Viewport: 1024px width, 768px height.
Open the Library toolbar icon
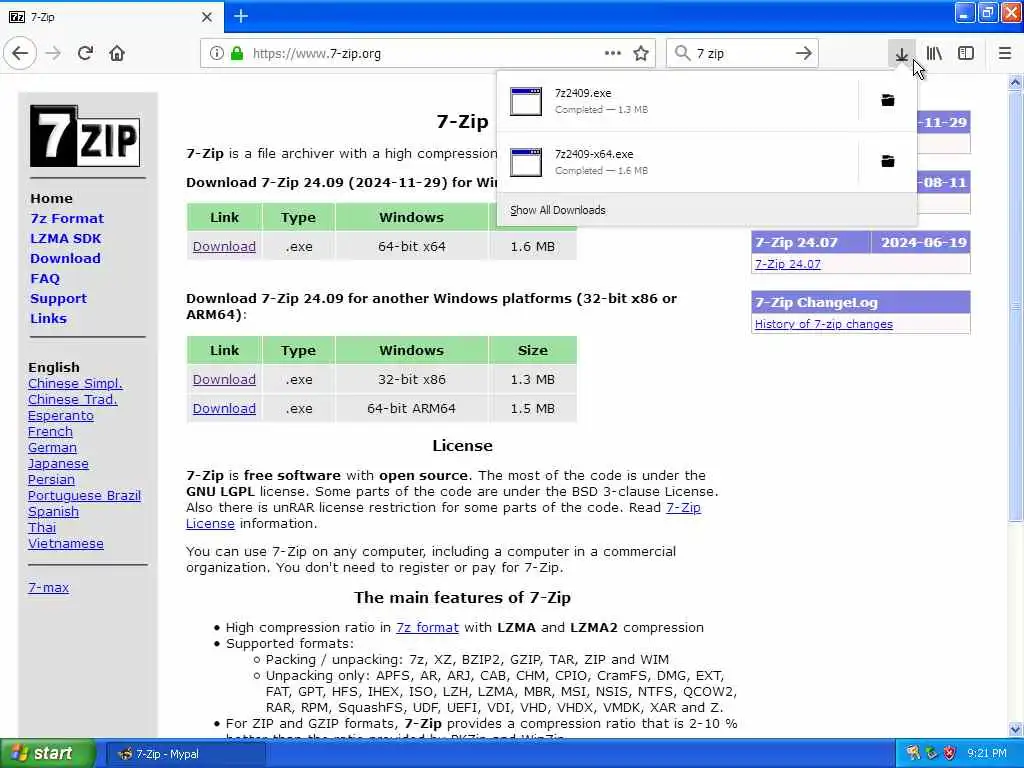(x=934, y=54)
